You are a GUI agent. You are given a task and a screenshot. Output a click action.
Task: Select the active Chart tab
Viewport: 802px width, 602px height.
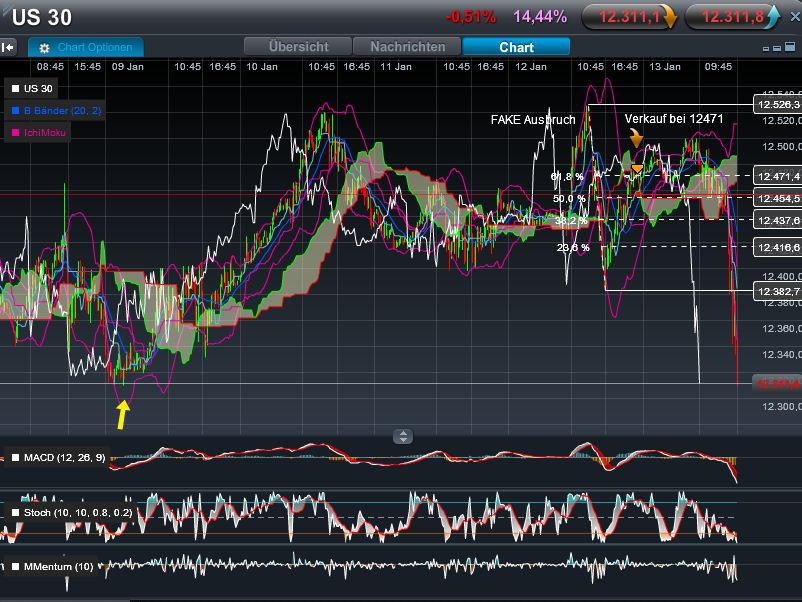click(515, 46)
